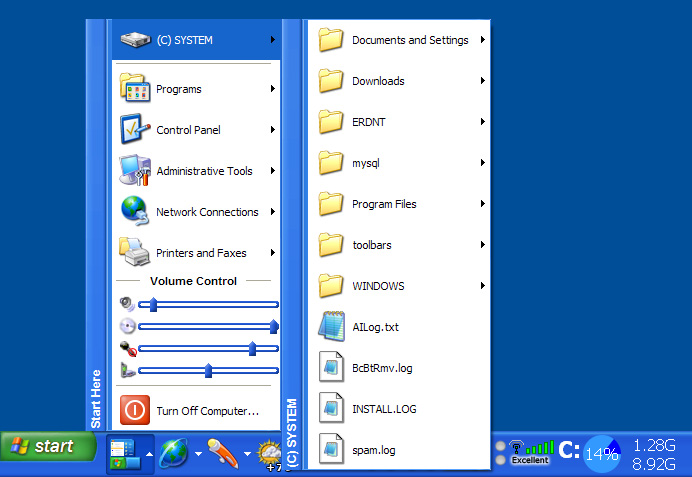Open the BcBtRmv.log file entry
692x477 pixels.
(399, 368)
